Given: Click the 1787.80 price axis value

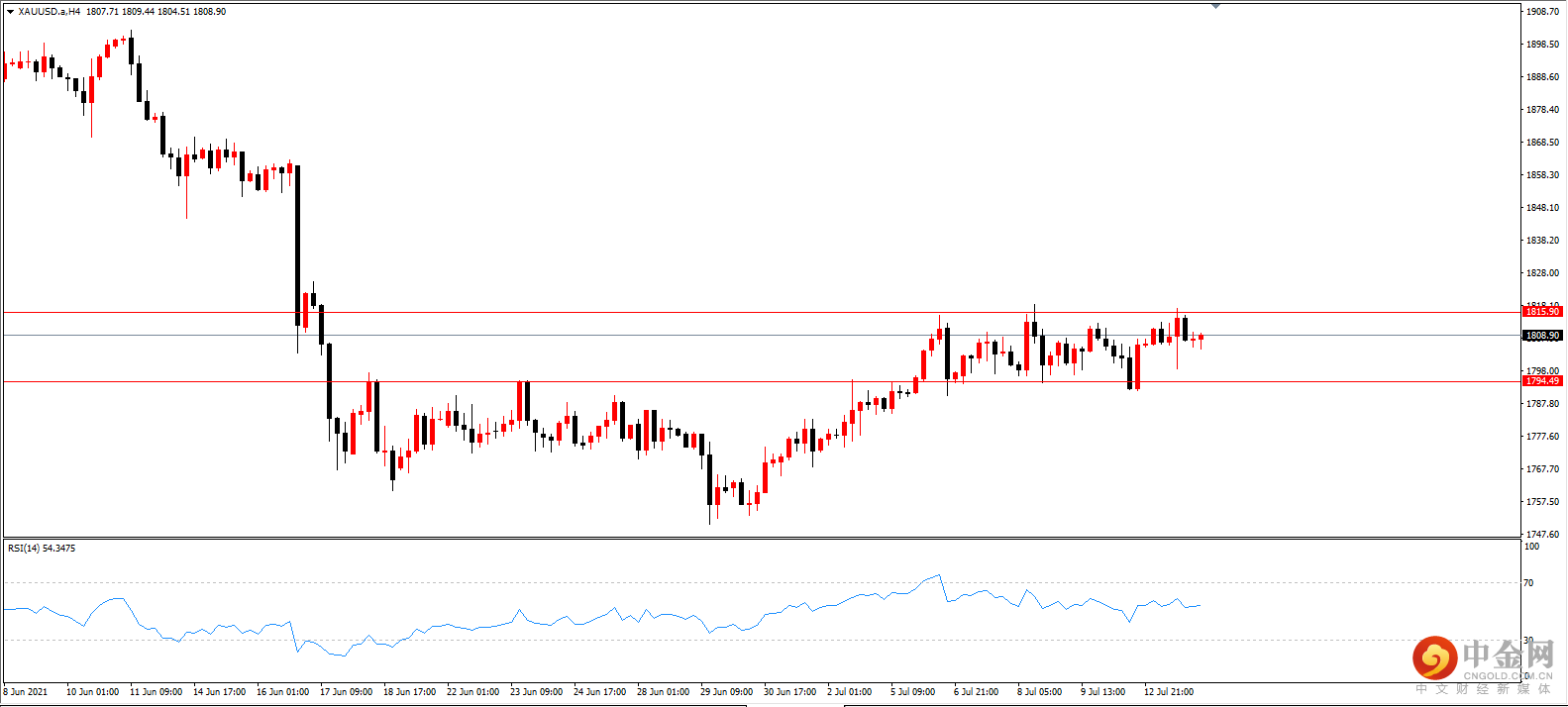Looking at the screenshot, I should (x=1542, y=404).
